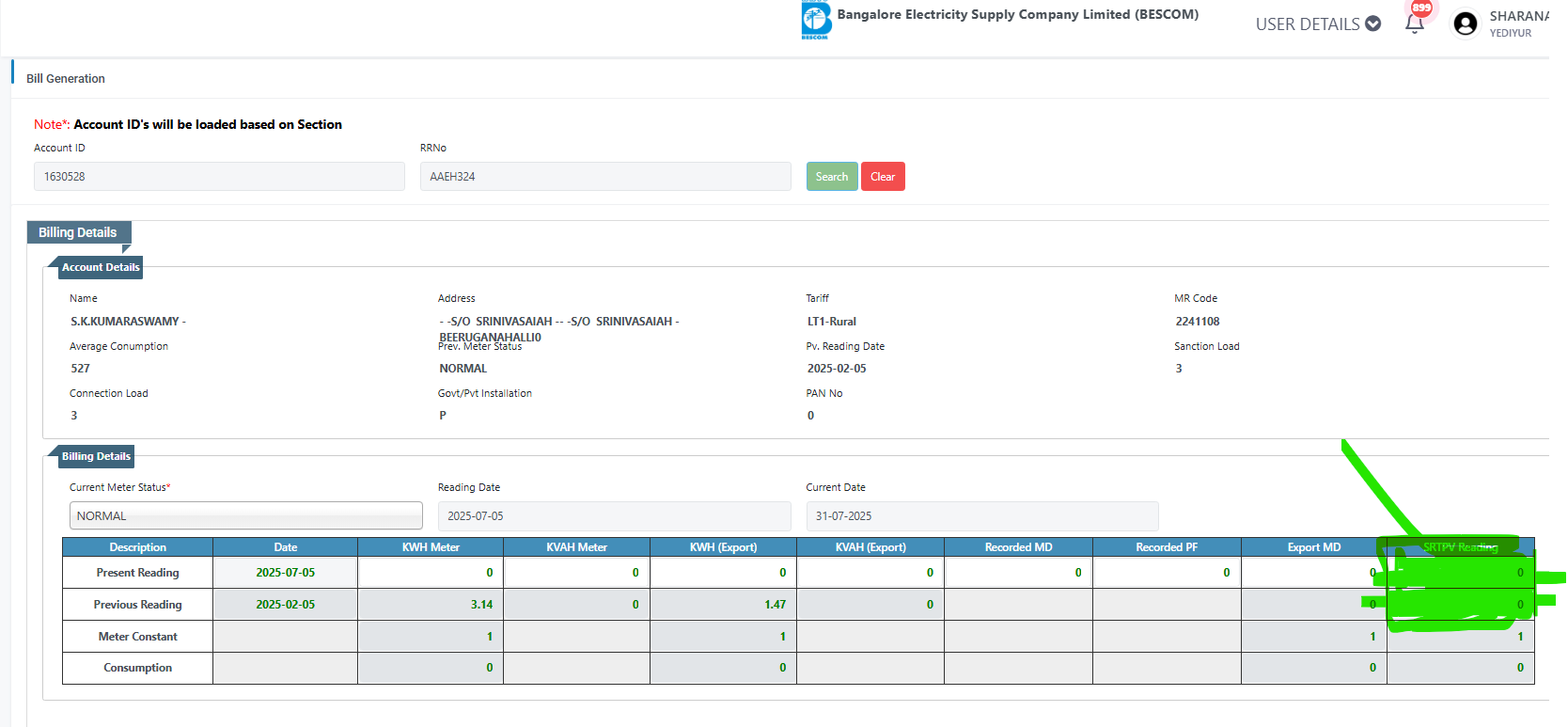Screen dimensions: 1568x727
Task: Expand the USER DETAILS dropdown
Action: (x=1317, y=24)
